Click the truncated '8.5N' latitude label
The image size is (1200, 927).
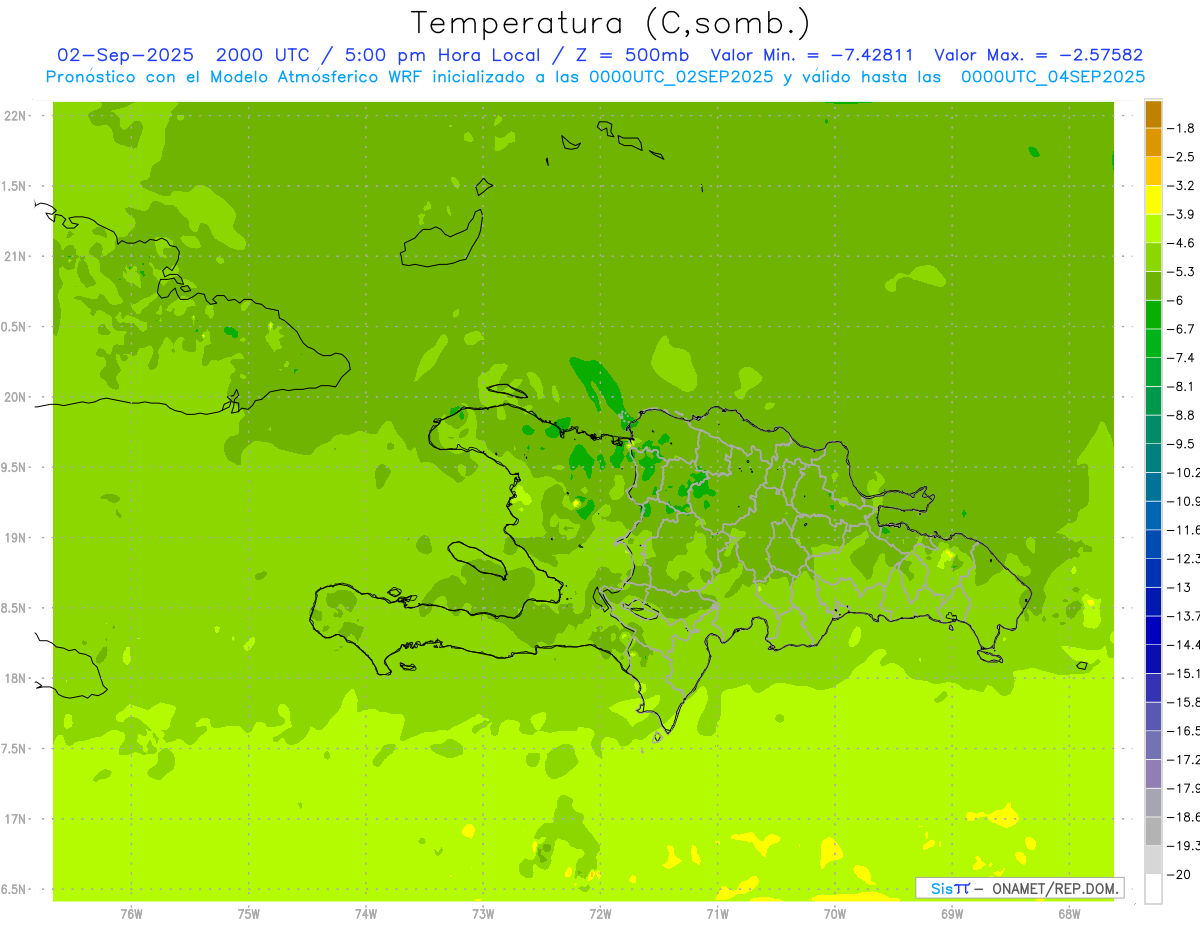pyautogui.click(x=15, y=608)
